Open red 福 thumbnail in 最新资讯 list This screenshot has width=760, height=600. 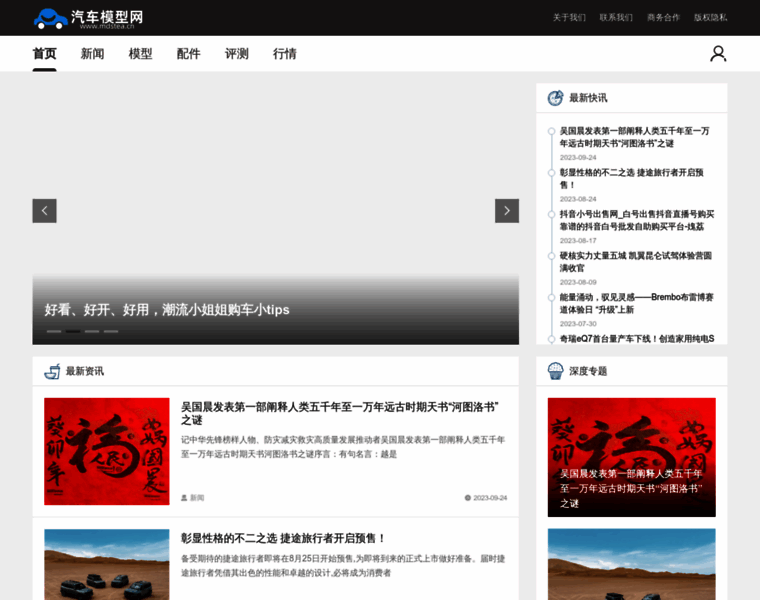(107, 452)
